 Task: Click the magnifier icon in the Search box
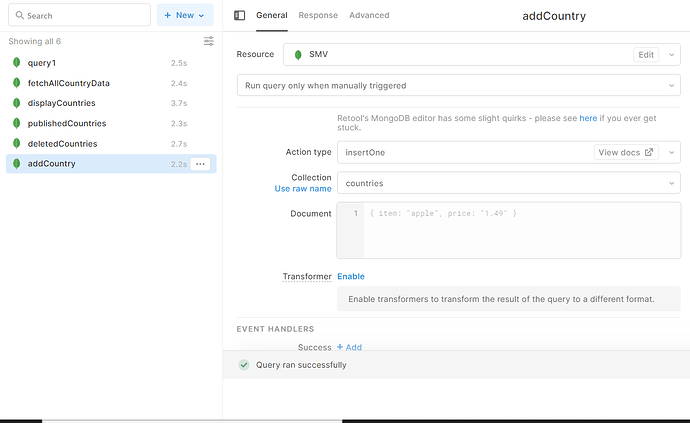19,15
